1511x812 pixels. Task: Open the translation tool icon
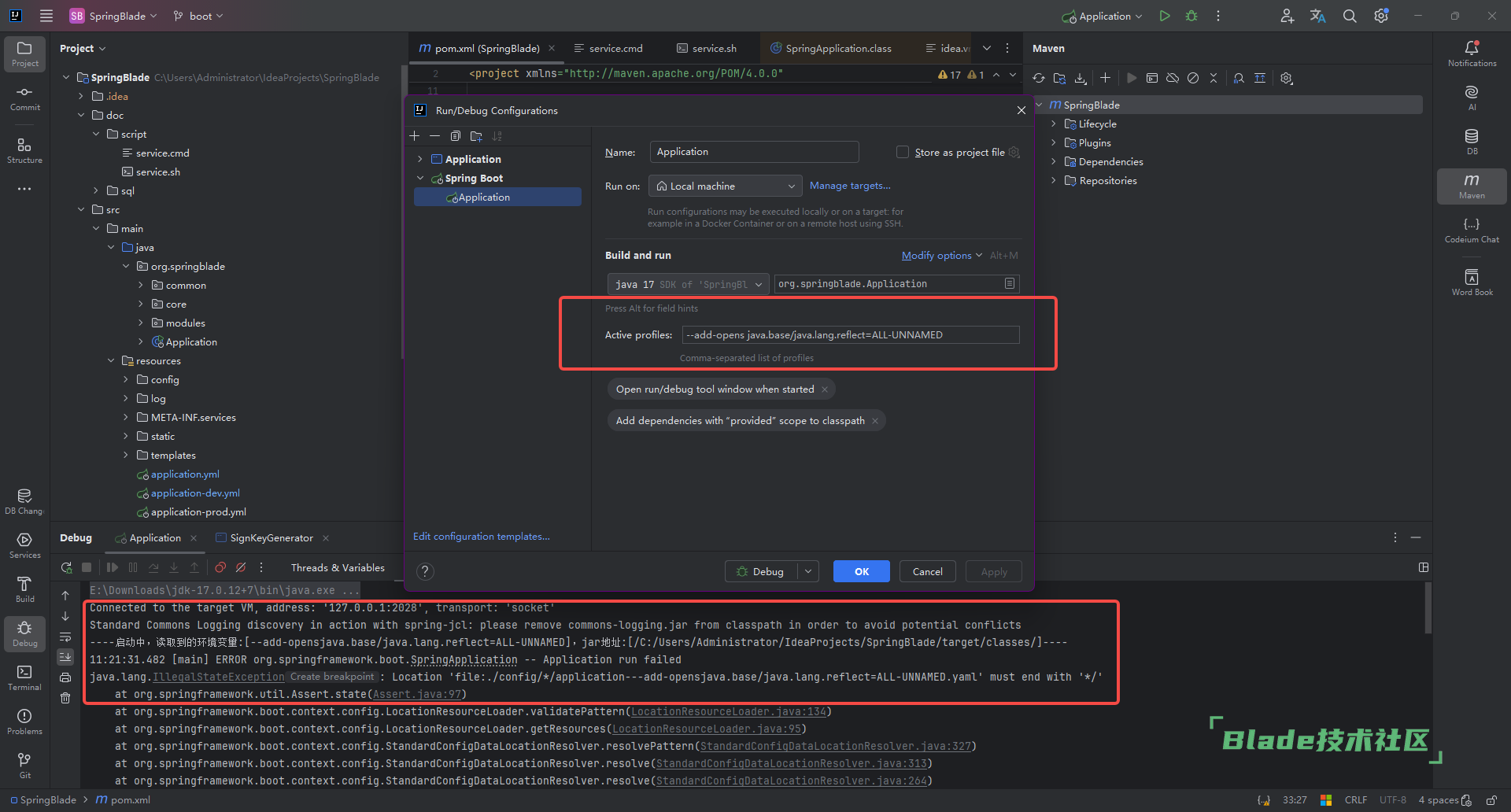click(1318, 16)
